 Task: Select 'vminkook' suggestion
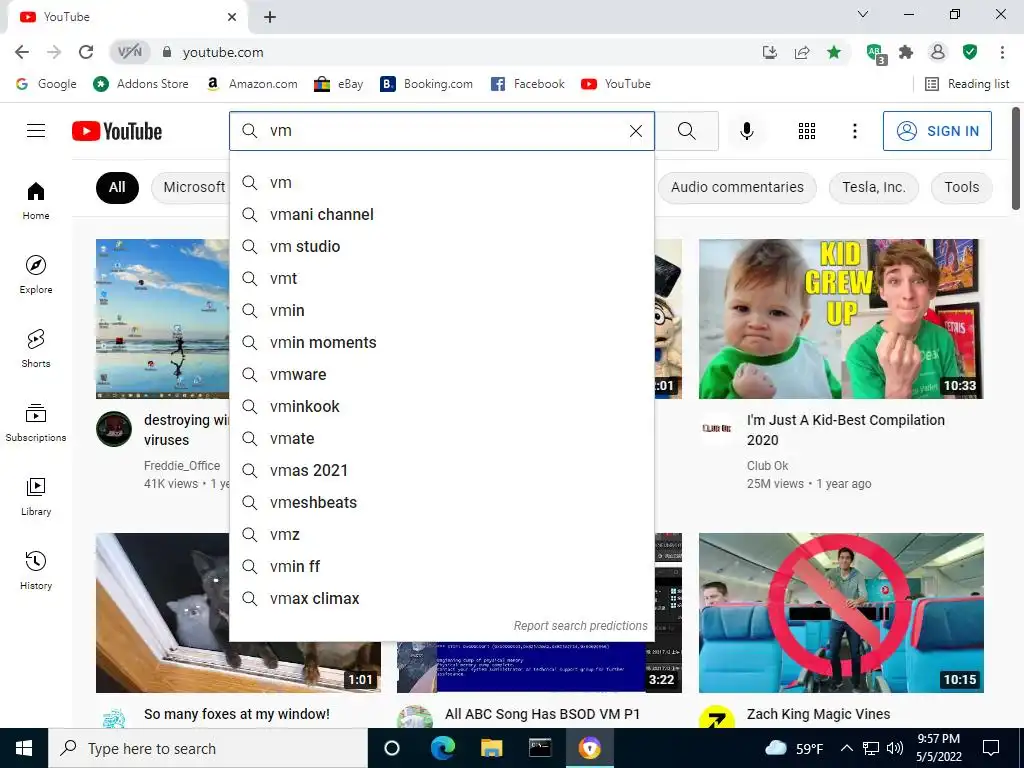442,407
